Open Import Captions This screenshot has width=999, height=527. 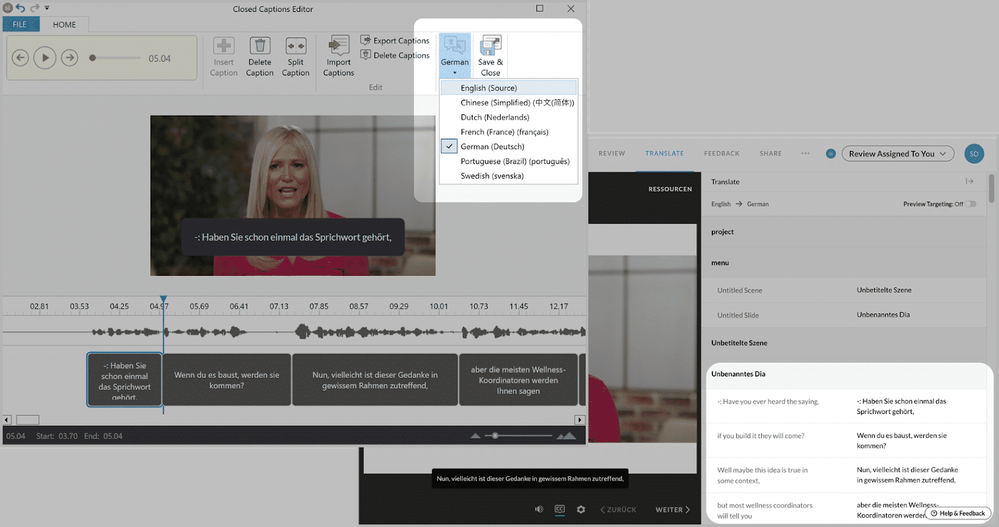point(338,47)
